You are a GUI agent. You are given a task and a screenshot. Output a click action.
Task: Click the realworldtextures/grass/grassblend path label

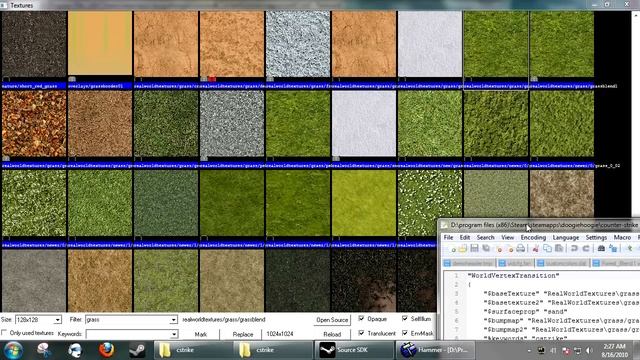click(x=224, y=320)
